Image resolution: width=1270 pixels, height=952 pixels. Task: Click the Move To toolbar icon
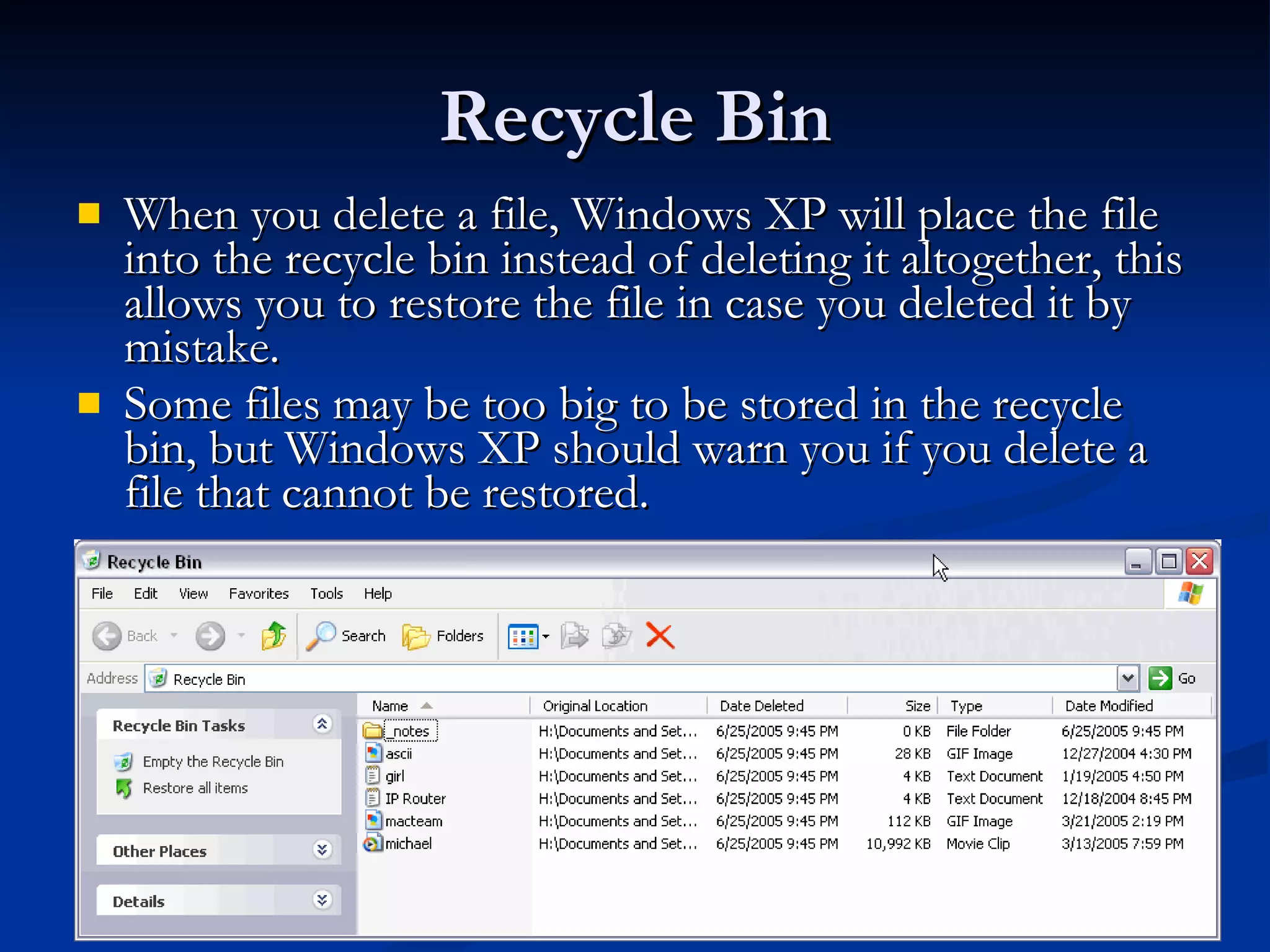(x=574, y=636)
